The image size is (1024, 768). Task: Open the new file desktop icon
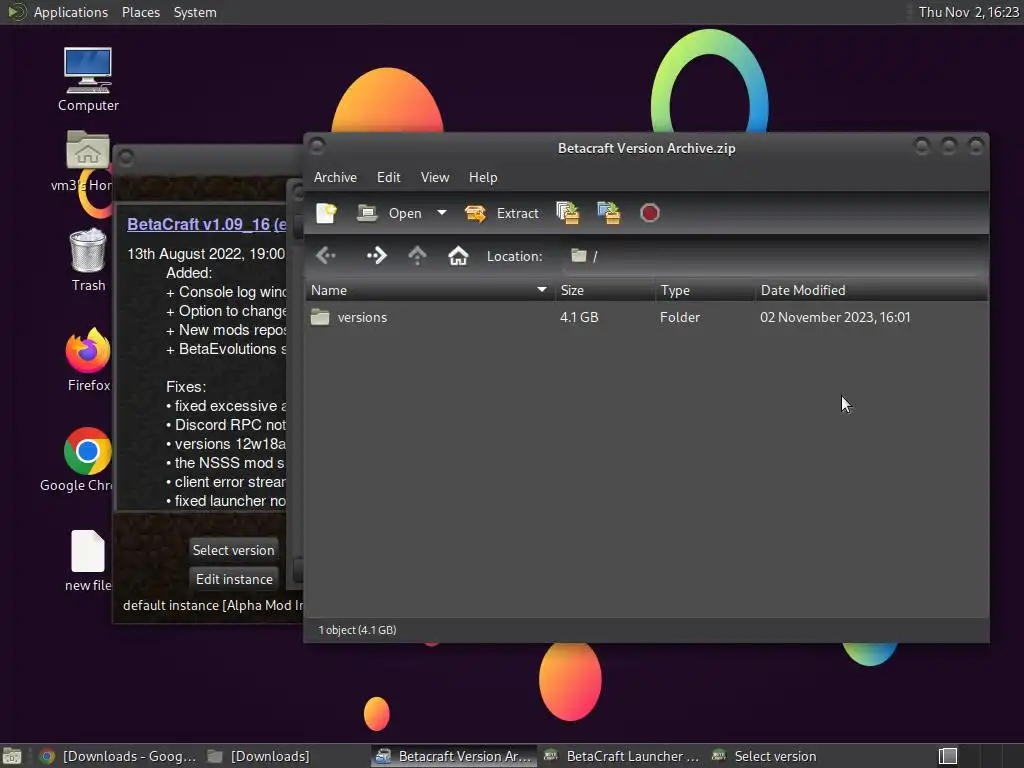coord(88,560)
